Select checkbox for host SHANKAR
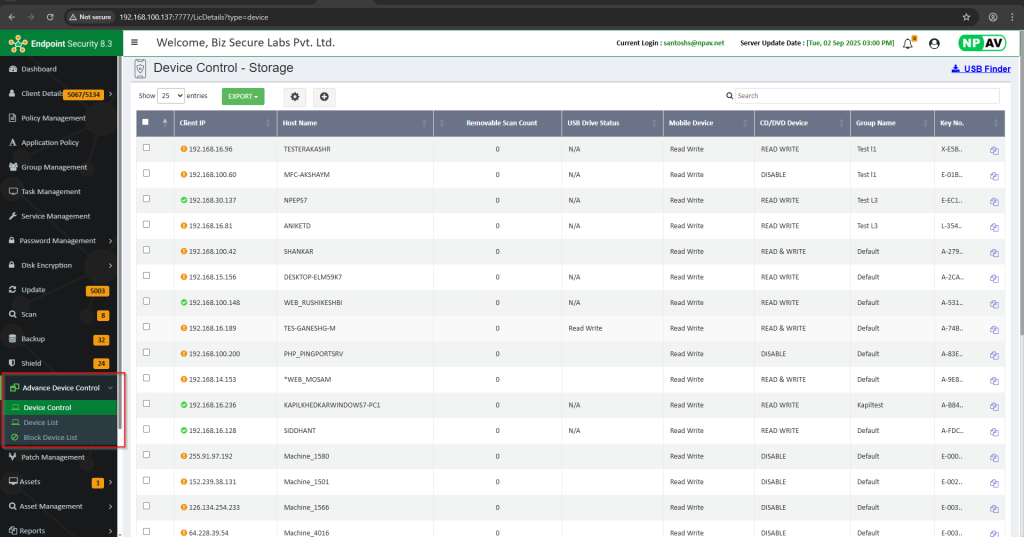 coord(147,250)
